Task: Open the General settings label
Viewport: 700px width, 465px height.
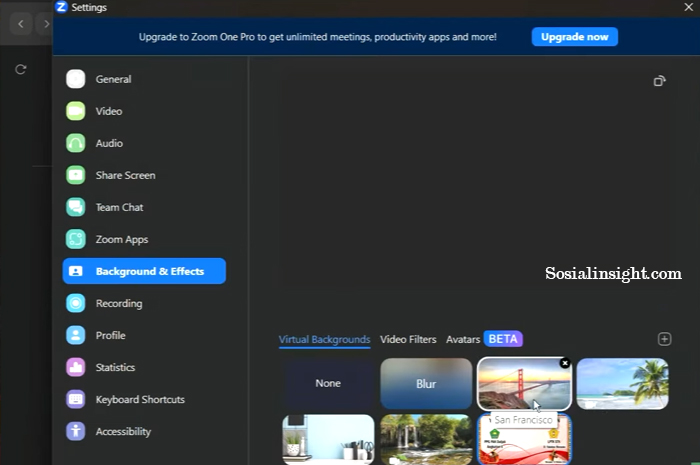Action: pos(113,79)
